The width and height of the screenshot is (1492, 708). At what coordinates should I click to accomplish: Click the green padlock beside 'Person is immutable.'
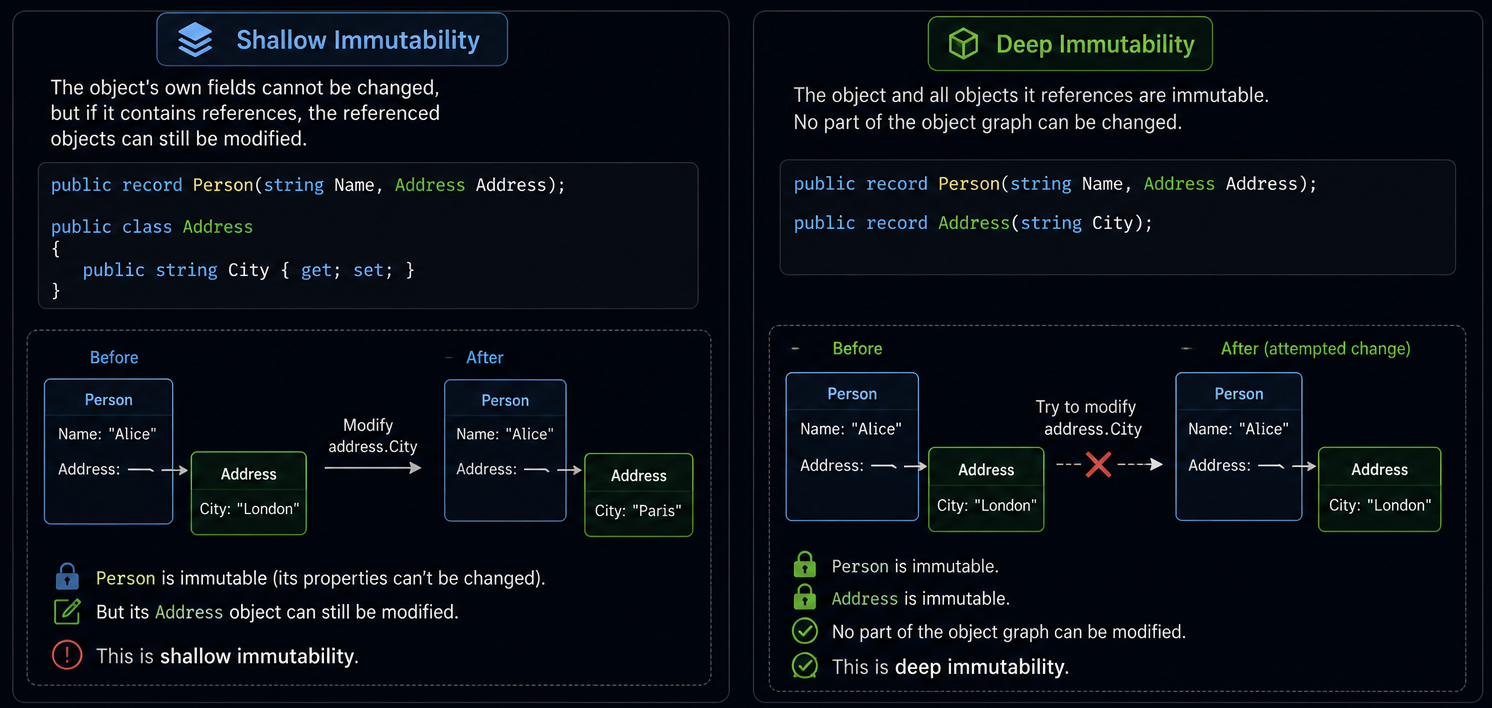point(804,566)
